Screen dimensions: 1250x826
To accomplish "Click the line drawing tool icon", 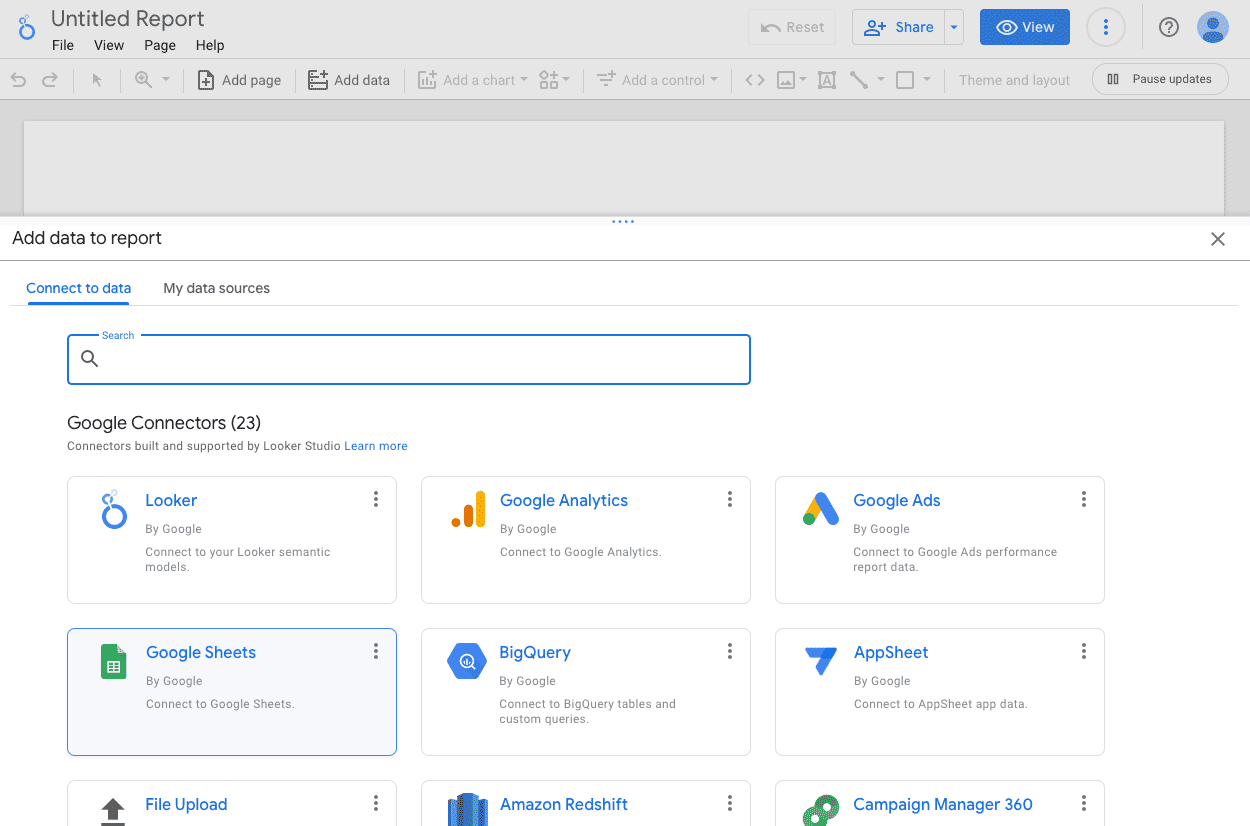I will coord(858,80).
